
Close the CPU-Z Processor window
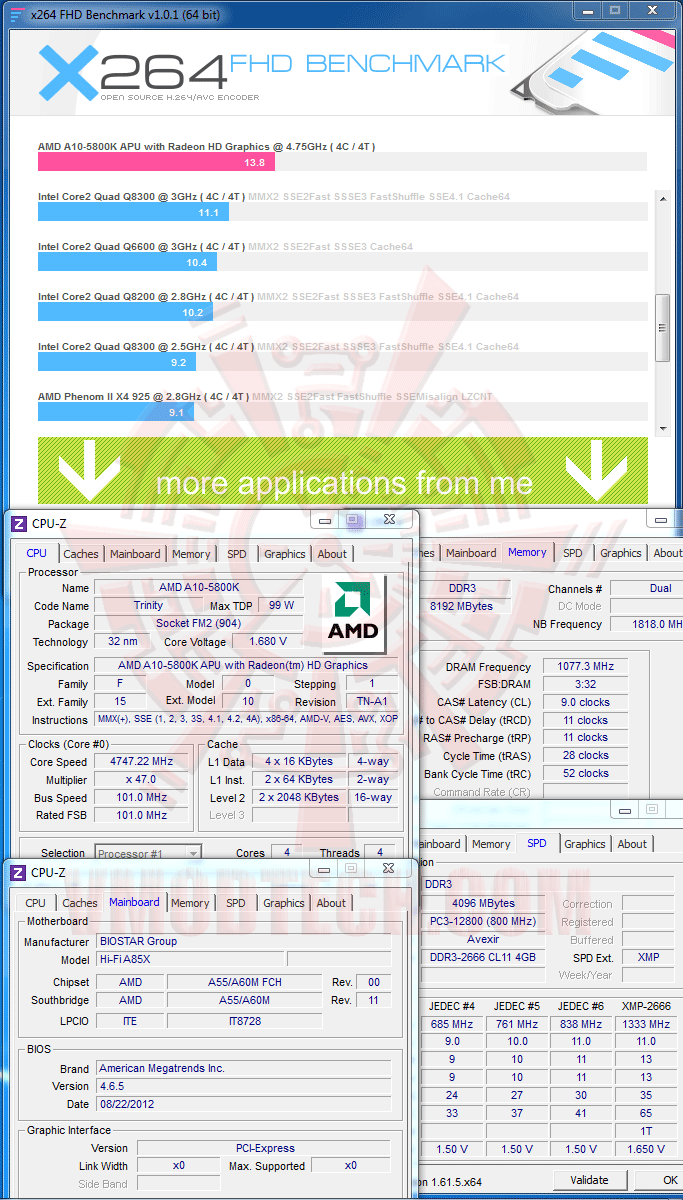(x=389, y=520)
